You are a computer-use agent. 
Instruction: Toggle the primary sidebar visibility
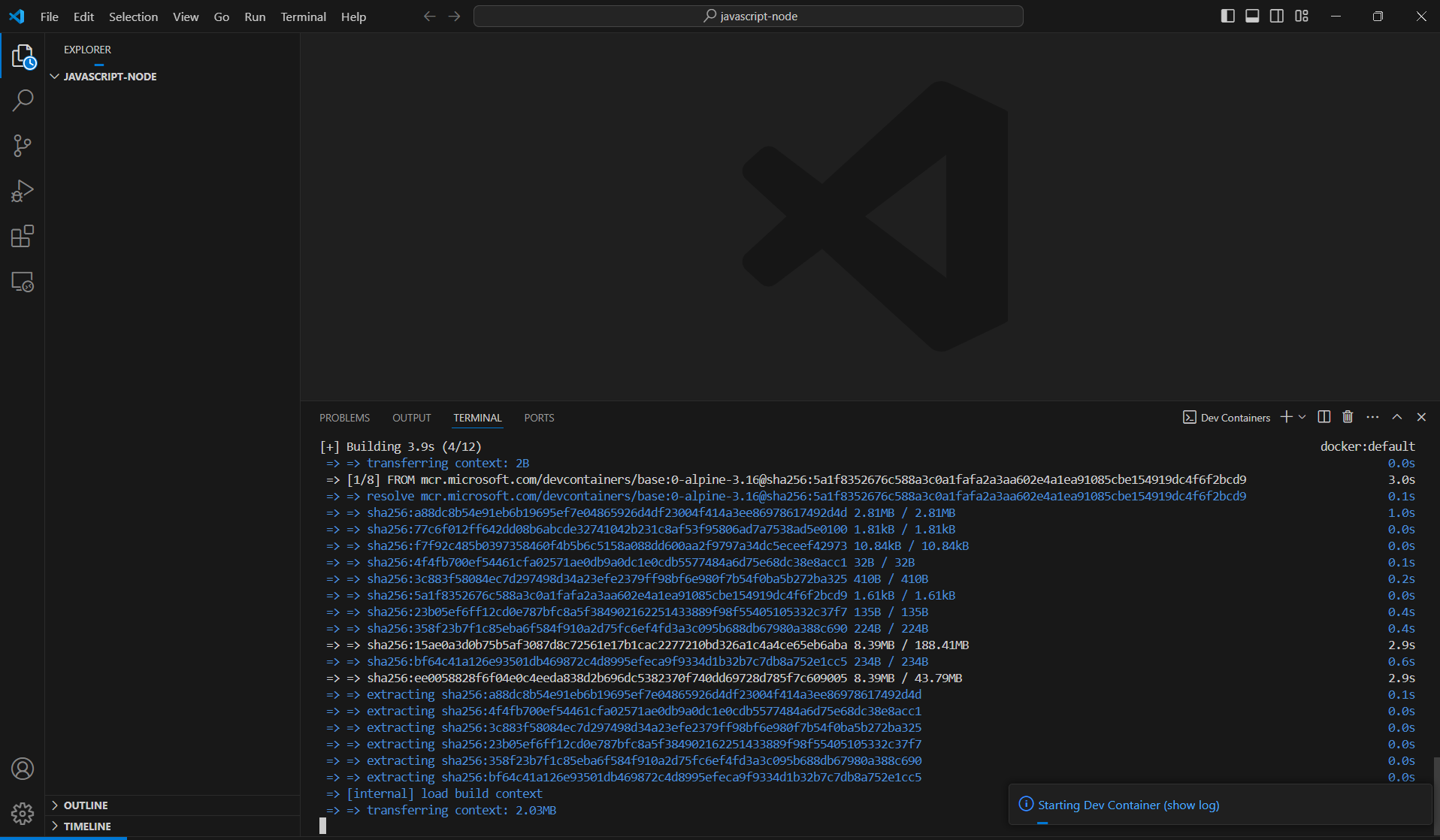[1227, 15]
